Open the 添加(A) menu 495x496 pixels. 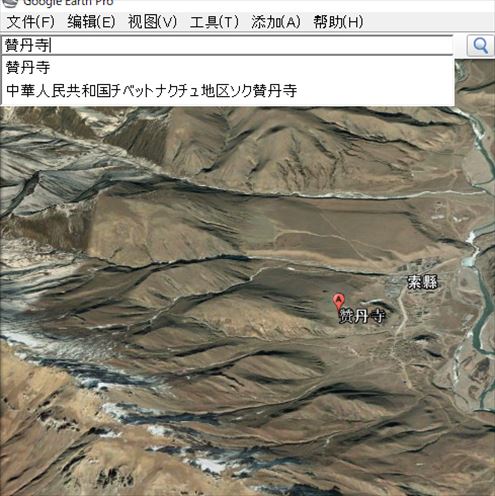coord(276,22)
